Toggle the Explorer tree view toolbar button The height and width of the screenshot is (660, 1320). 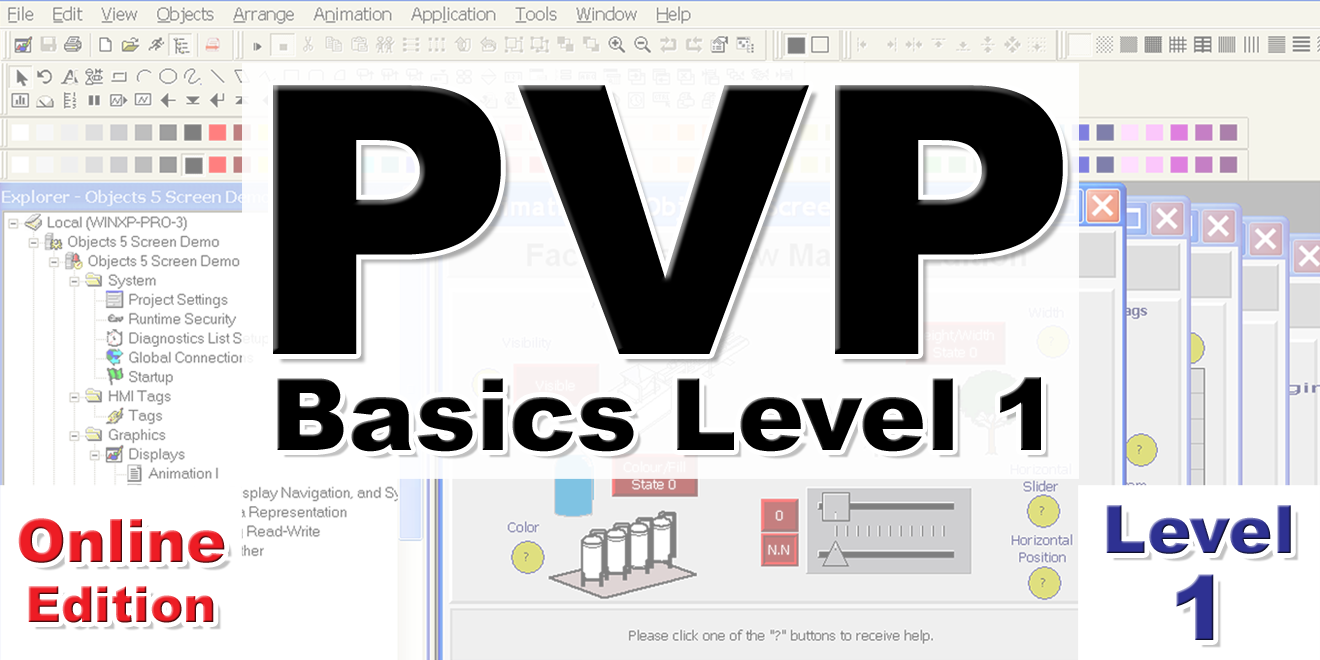pyautogui.click(x=181, y=45)
